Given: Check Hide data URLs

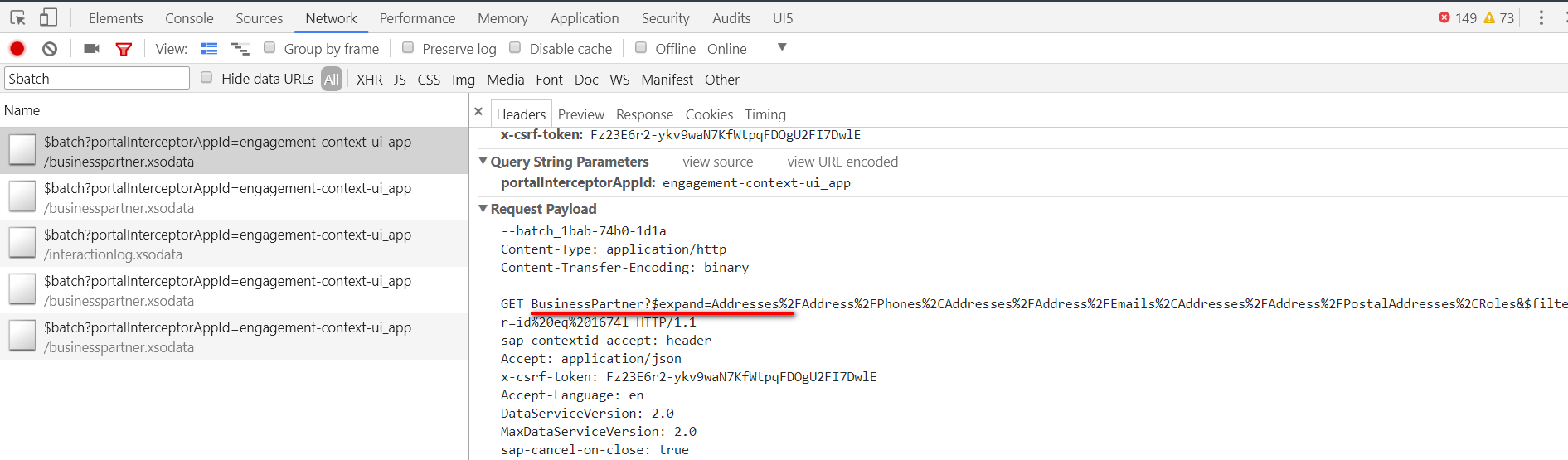Looking at the screenshot, I should tap(206, 78).
